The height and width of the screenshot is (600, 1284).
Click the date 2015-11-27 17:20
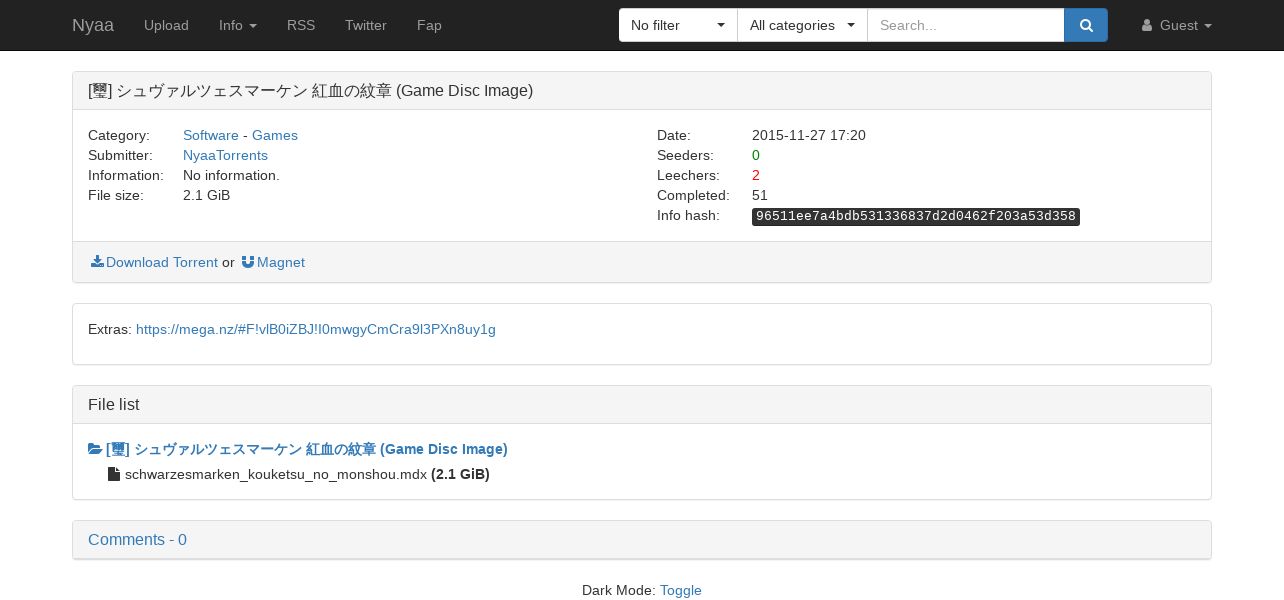tap(809, 135)
